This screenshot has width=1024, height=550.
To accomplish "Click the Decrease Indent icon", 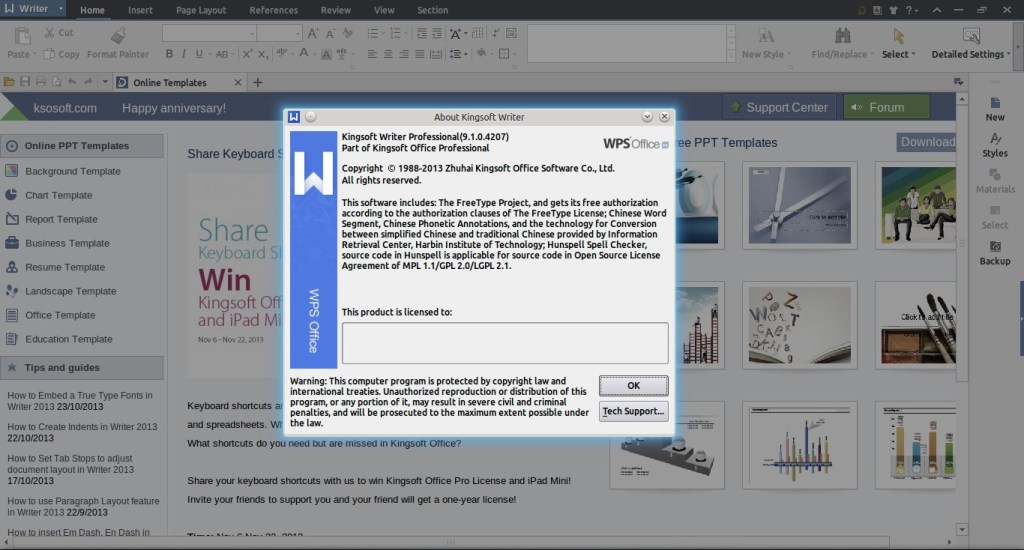I will click(421, 33).
